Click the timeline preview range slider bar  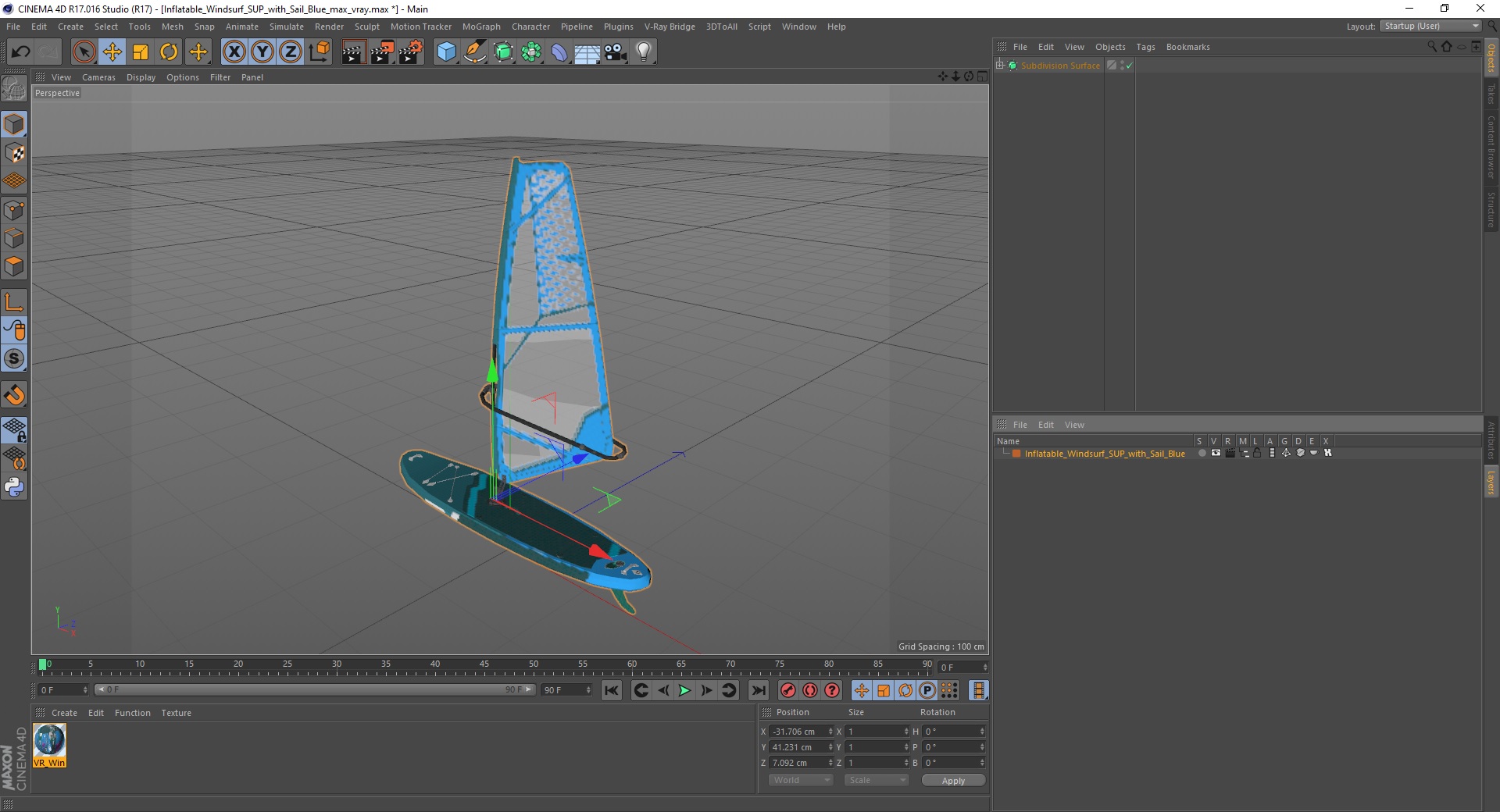point(314,689)
